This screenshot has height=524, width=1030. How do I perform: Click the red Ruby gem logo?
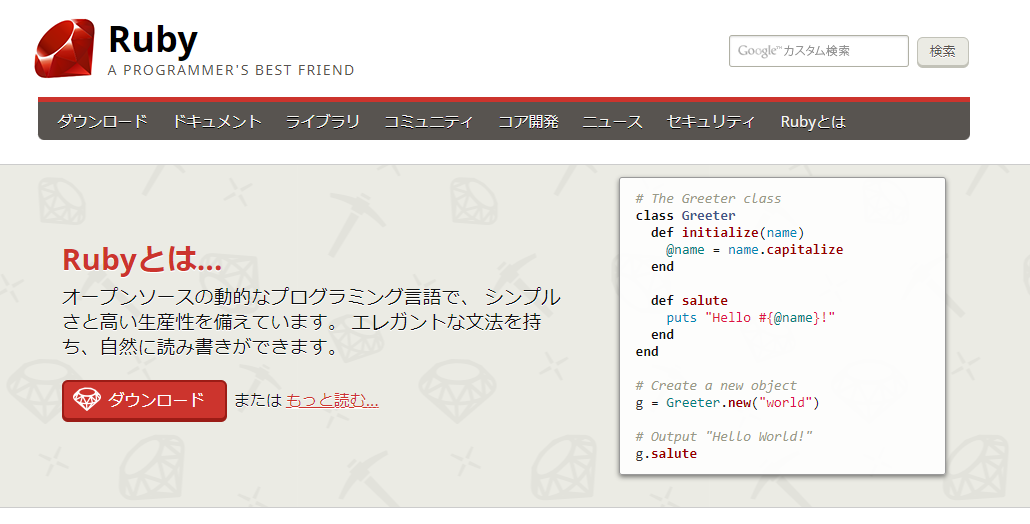coord(65,49)
